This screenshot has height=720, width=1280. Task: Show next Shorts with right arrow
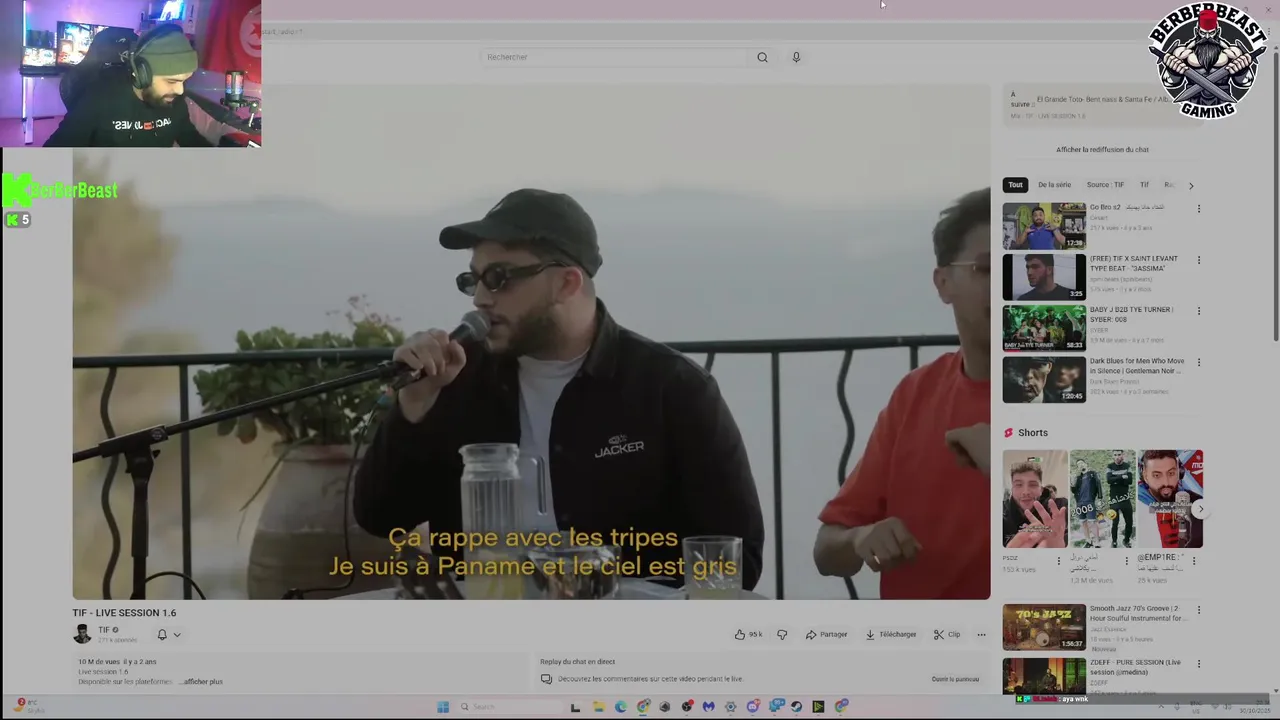click(x=1201, y=510)
